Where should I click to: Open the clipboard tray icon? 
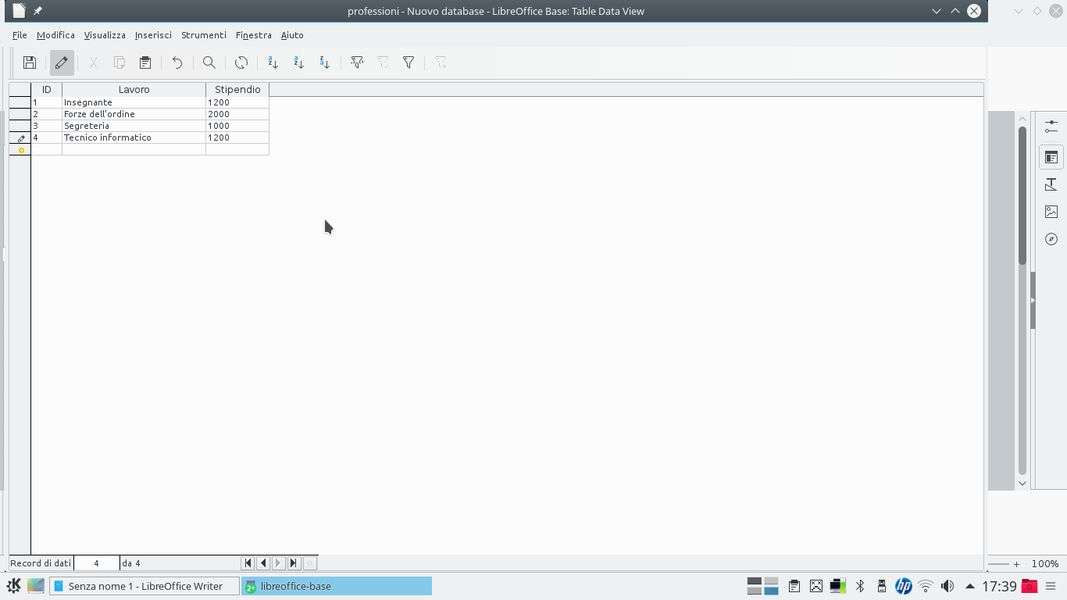pyautogui.click(x=794, y=586)
